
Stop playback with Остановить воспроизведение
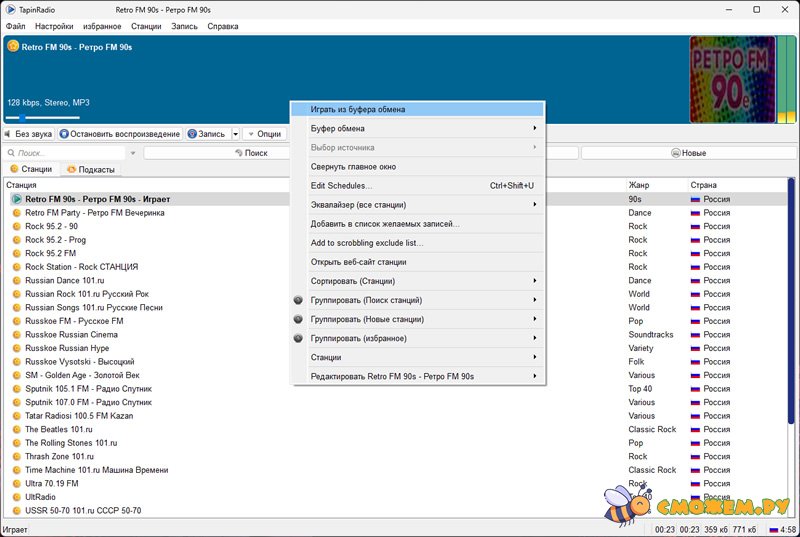[119, 134]
